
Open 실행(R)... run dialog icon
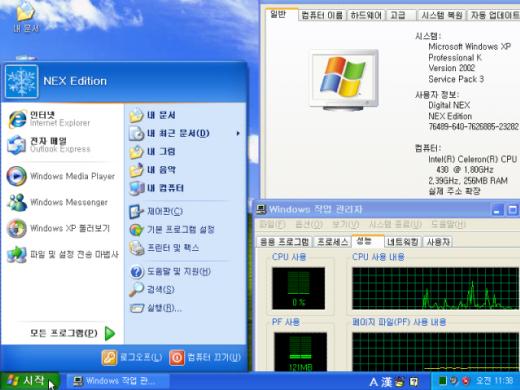pyautogui.click(x=136, y=308)
